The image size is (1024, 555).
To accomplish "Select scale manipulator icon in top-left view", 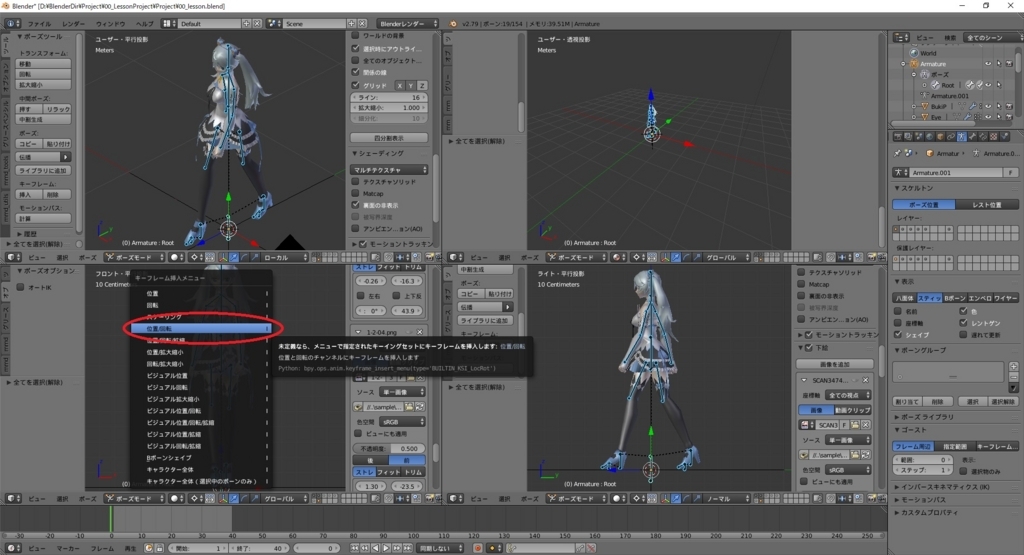I will coord(255,257).
